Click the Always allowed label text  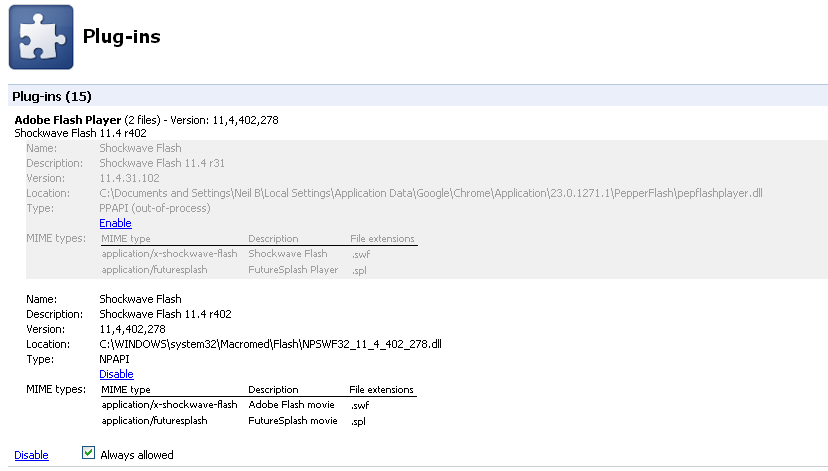pyautogui.click(x=136, y=455)
